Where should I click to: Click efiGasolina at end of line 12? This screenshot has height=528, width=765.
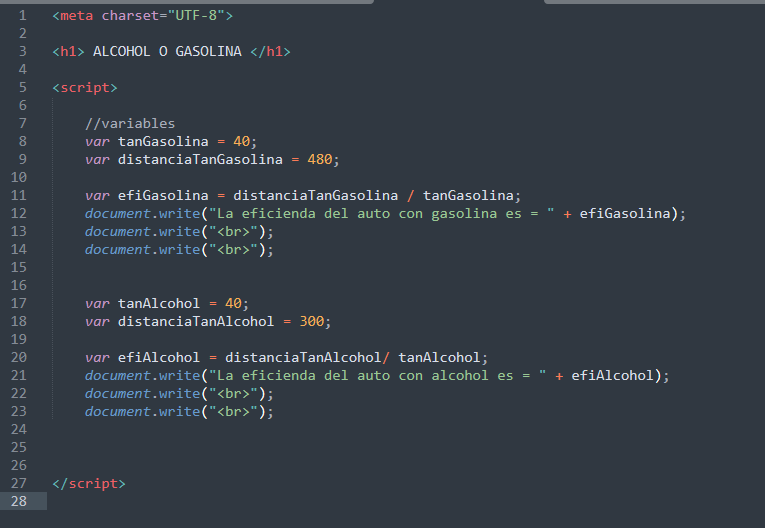click(625, 214)
